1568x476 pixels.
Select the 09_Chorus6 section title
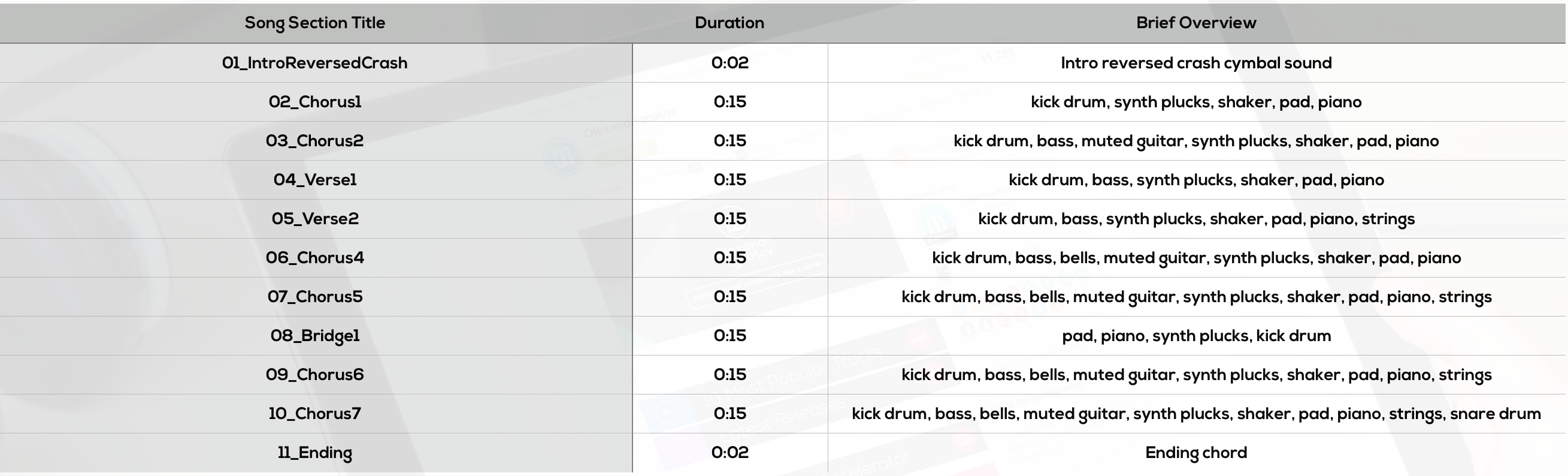(x=314, y=375)
